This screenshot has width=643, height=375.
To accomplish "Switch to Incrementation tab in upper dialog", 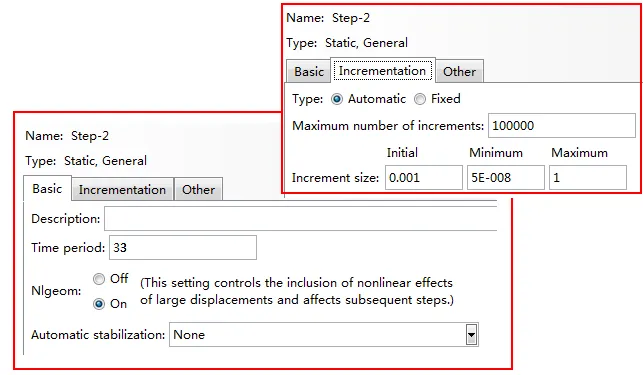I will pyautogui.click(x=383, y=71).
